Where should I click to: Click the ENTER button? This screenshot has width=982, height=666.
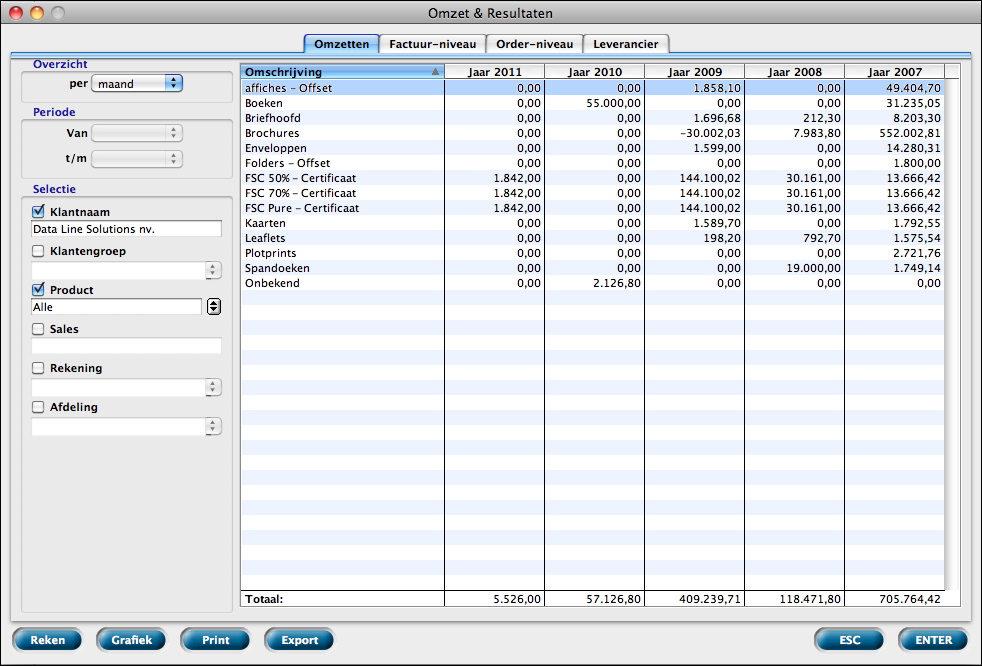933,640
